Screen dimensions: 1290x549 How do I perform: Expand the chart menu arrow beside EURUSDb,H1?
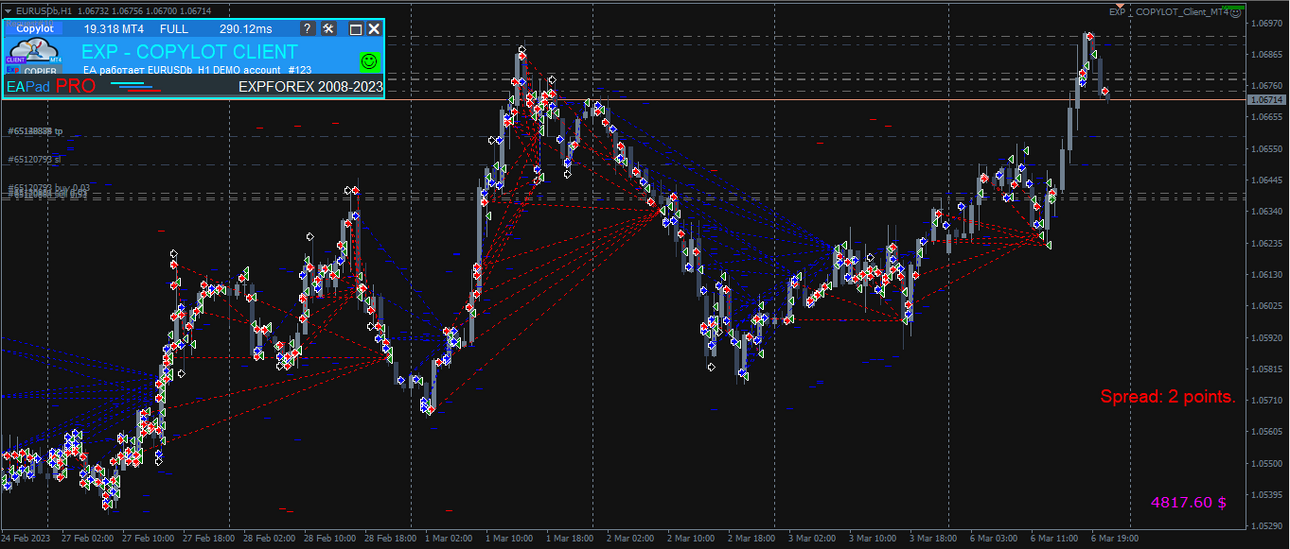(x=8, y=9)
